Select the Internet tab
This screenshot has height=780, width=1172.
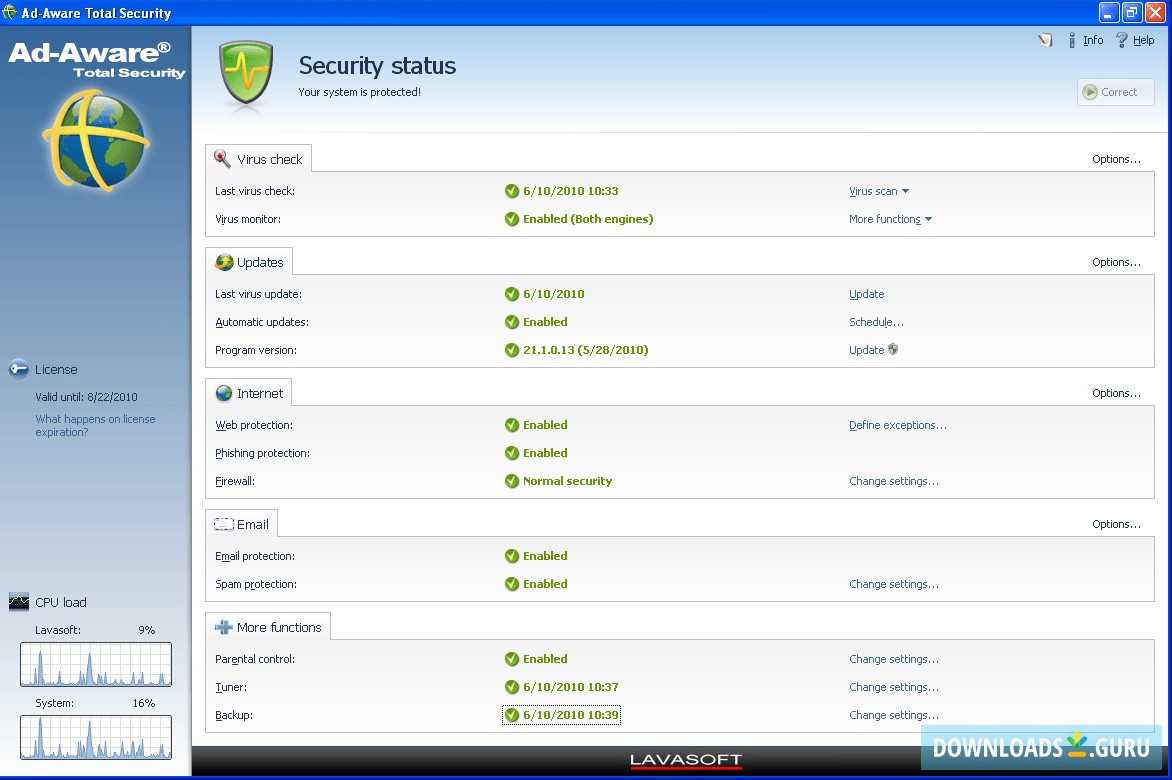[249, 393]
